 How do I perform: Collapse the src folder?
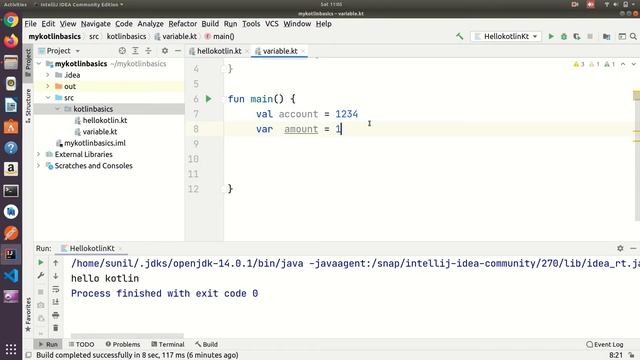[x=48, y=98]
